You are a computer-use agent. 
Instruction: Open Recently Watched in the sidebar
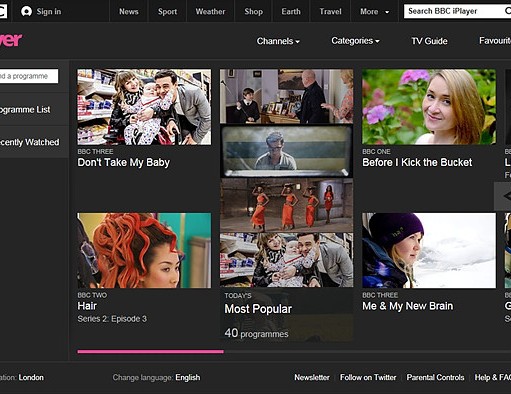tap(30, 142)
